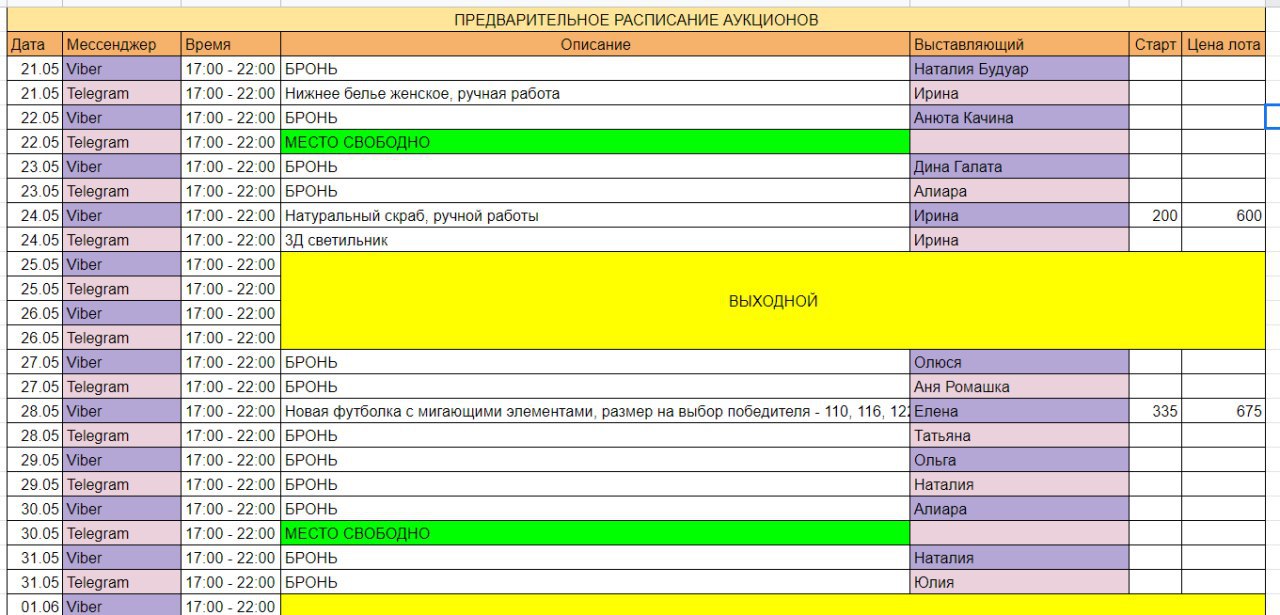1280x615 pixels.
Task: Select the Telegram cell in the 22.05 row
Action: (x=122, y=143)
